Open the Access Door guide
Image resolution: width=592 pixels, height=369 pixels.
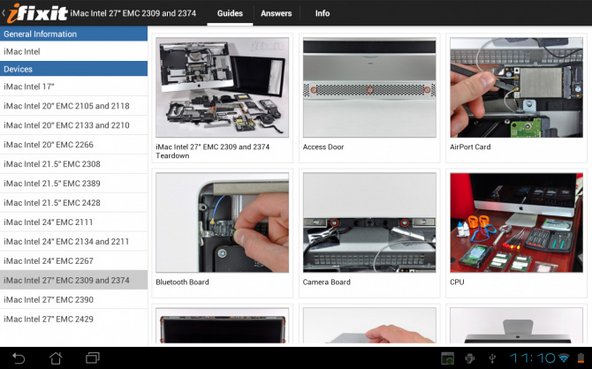(369, 98)
